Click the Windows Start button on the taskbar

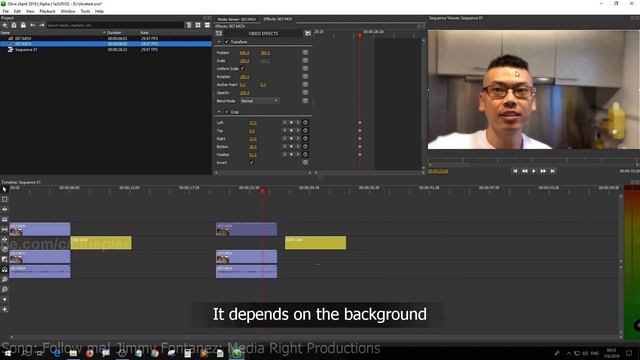(x=8, y=353)
